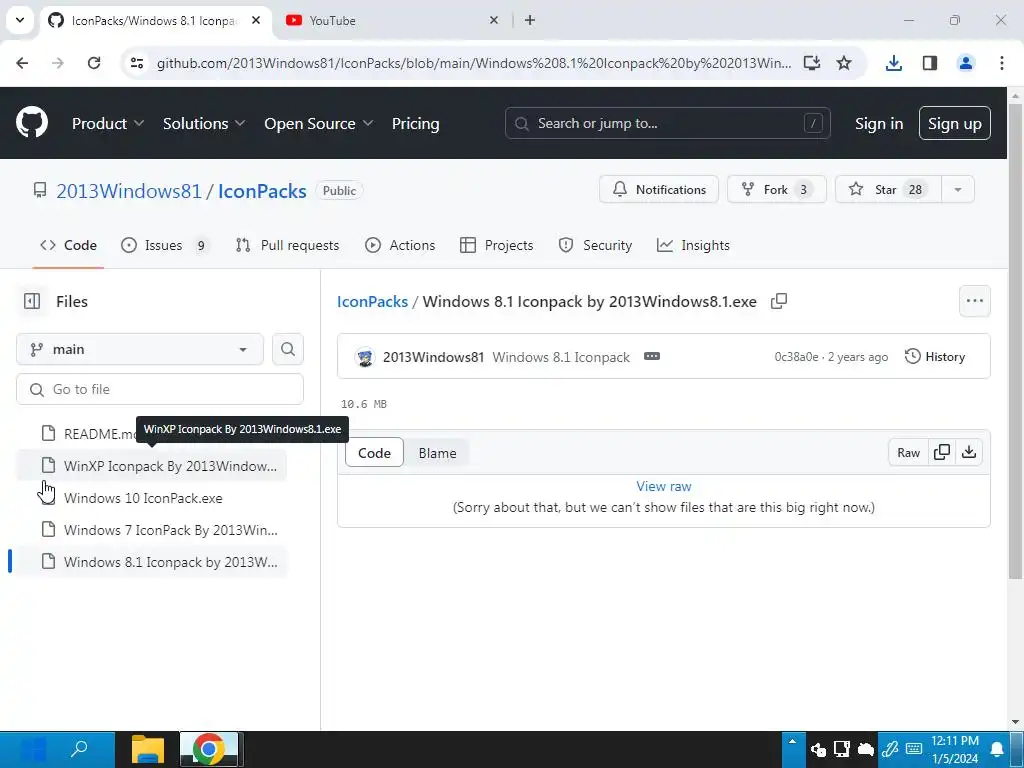Screen dimensions: 1024x768
Task: Open File Explorer from taskbar
Action: point(148,749)
